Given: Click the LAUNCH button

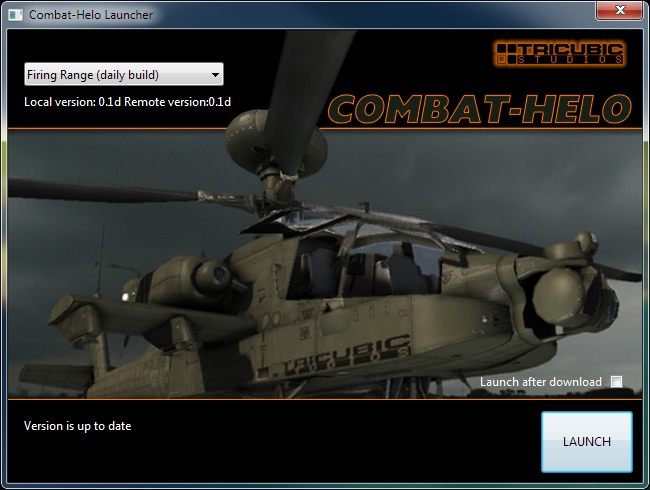Looking at the screenshot, I should tap(587, 441).
